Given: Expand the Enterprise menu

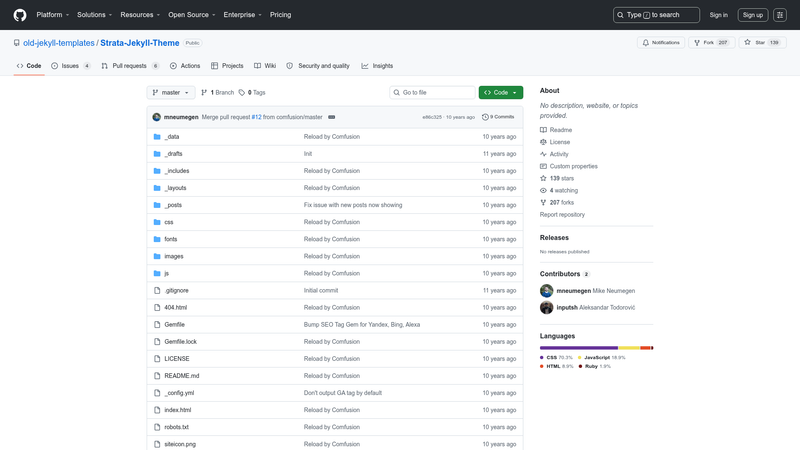Looking at the screenshot, I should coord(242,15).
